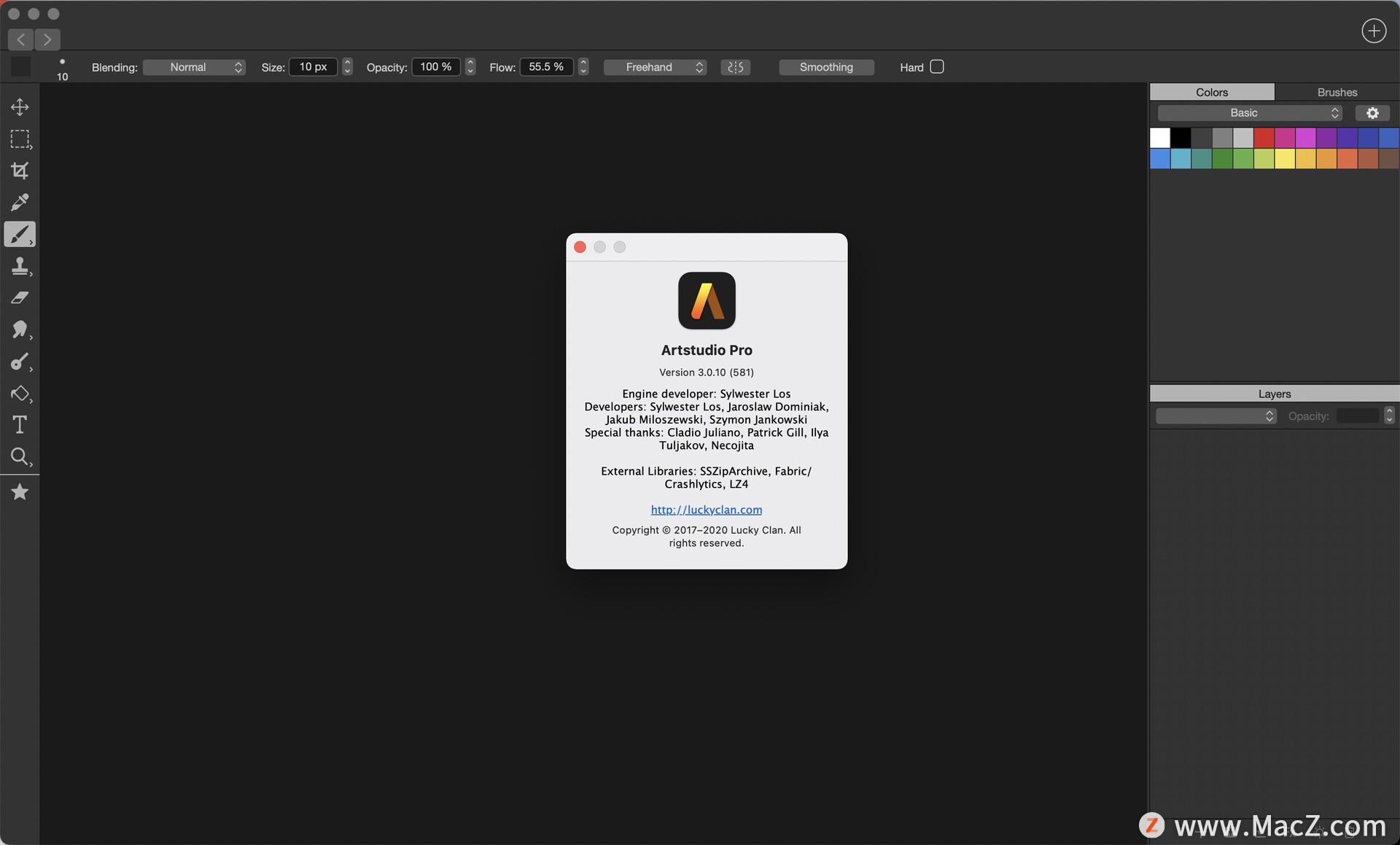Image resolution: width=1400 pixels, height=845 pixels.
Task: Switch to the Brushes tab
Action: 1337,92
